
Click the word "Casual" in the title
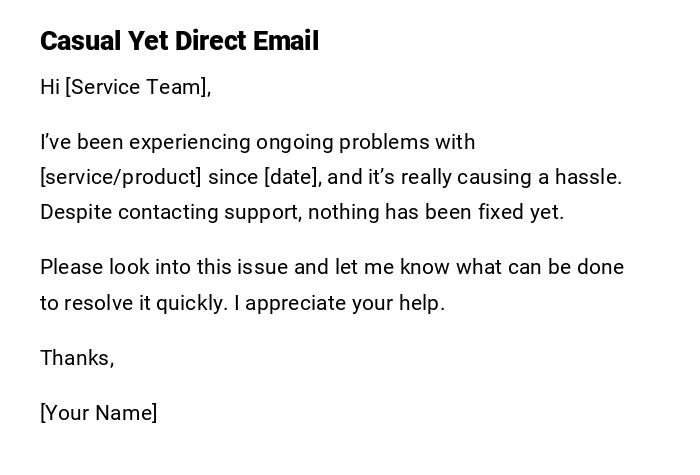[80, 41]
